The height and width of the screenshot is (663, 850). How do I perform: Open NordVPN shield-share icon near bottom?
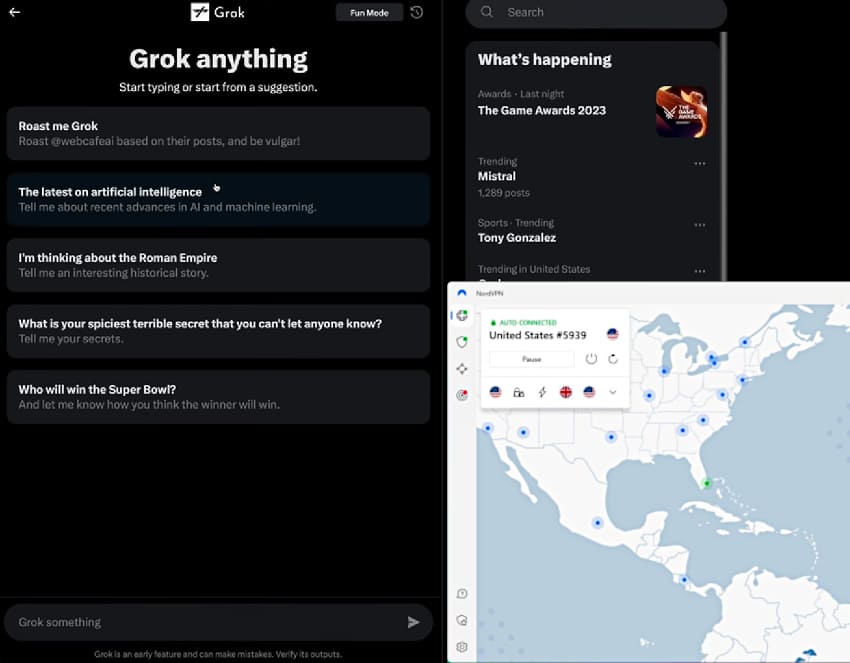pos(462,620)
